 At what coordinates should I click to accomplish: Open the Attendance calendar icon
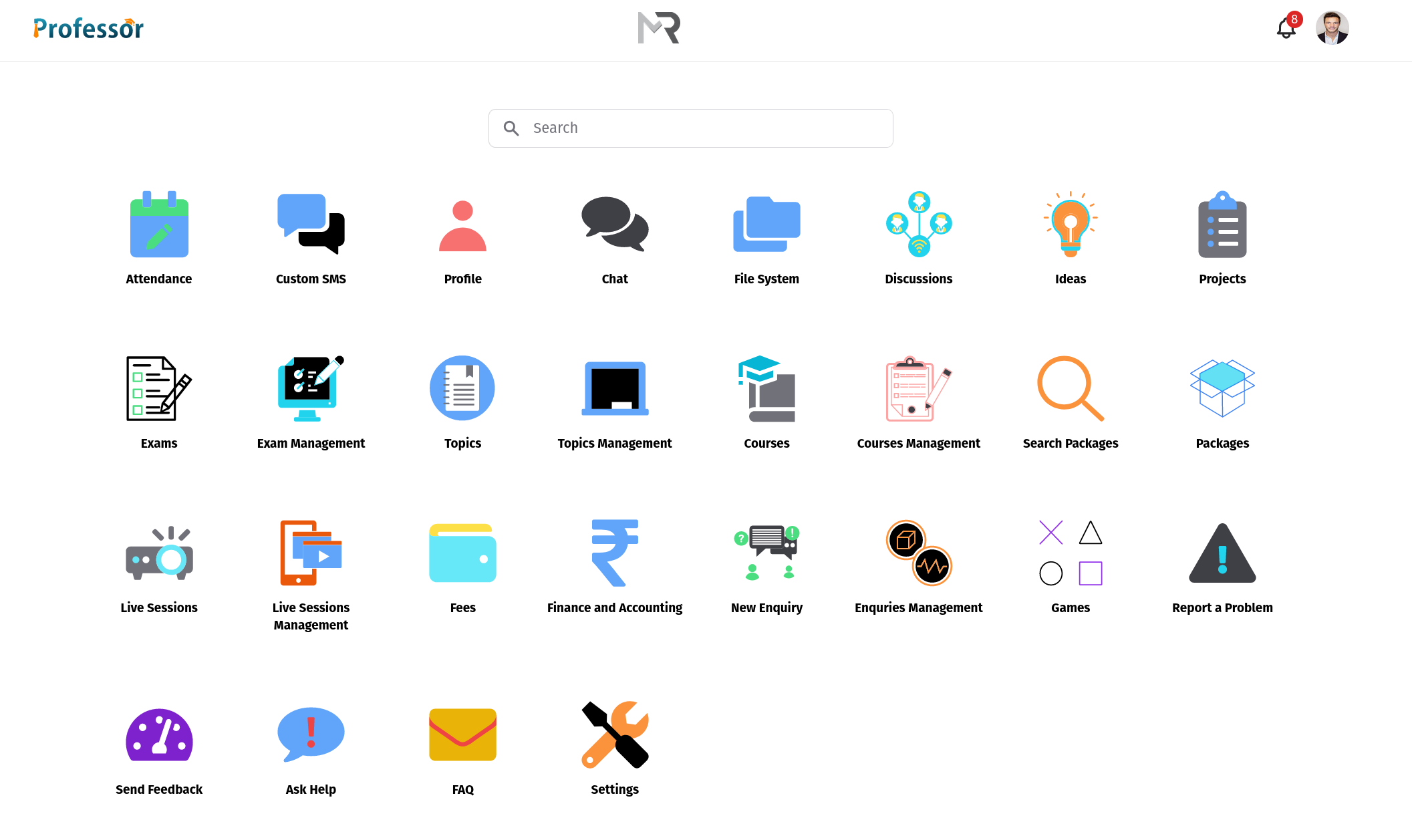(159, 225)
